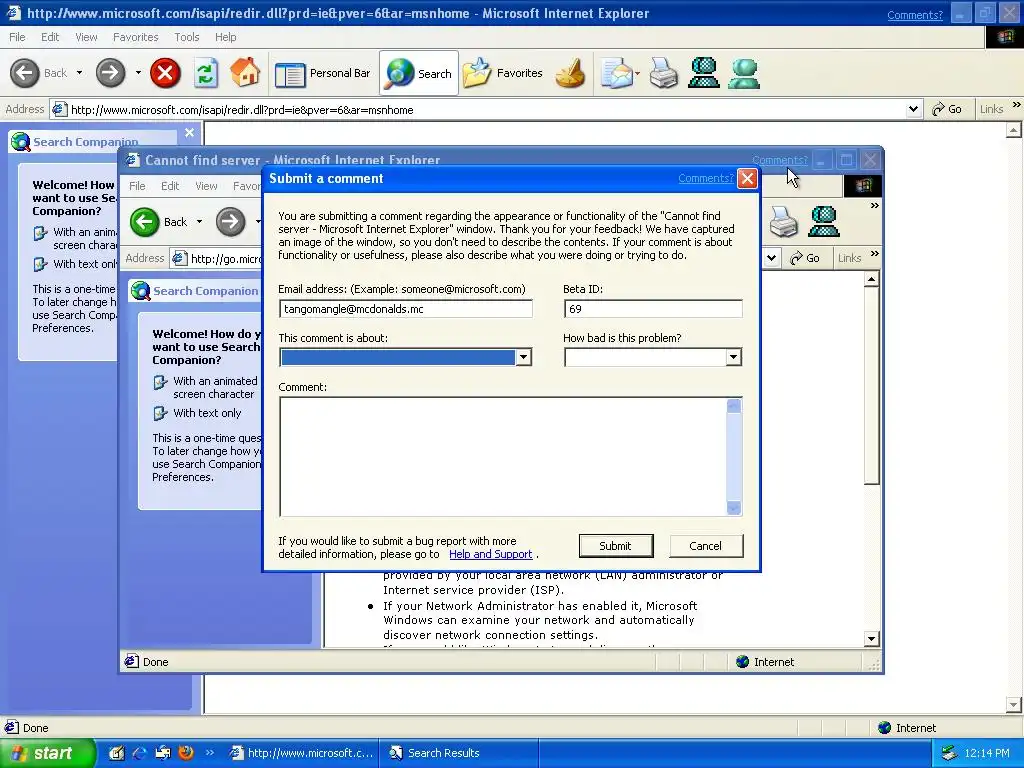1024x768 pixels.
Task: Click the comment box scroll down arrow
Action: [x=734, y=507]
